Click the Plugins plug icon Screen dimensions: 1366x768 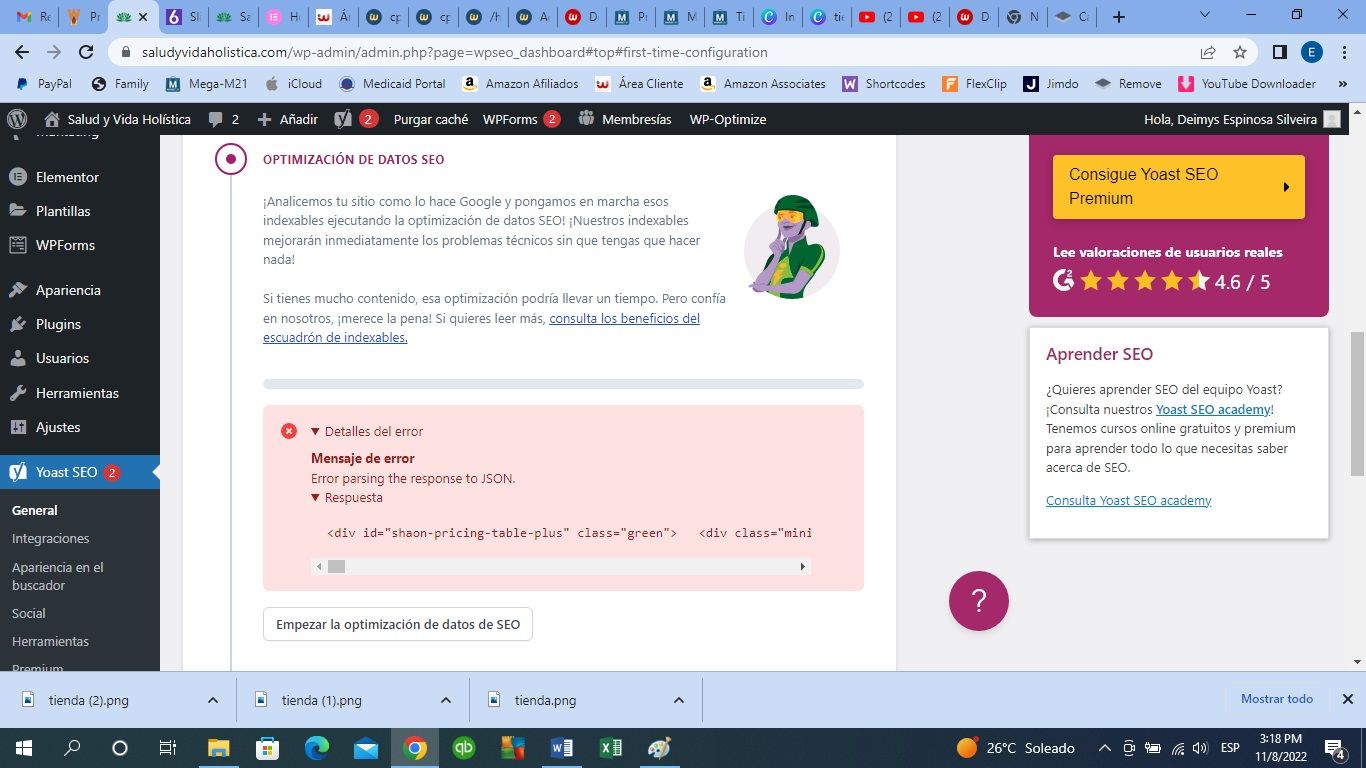(18, 324)
